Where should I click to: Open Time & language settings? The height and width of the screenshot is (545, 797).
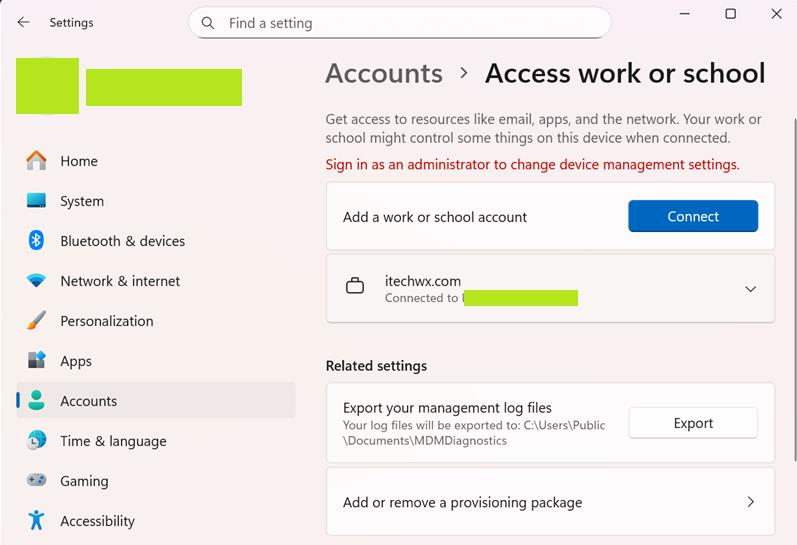(x=113, y=441)
